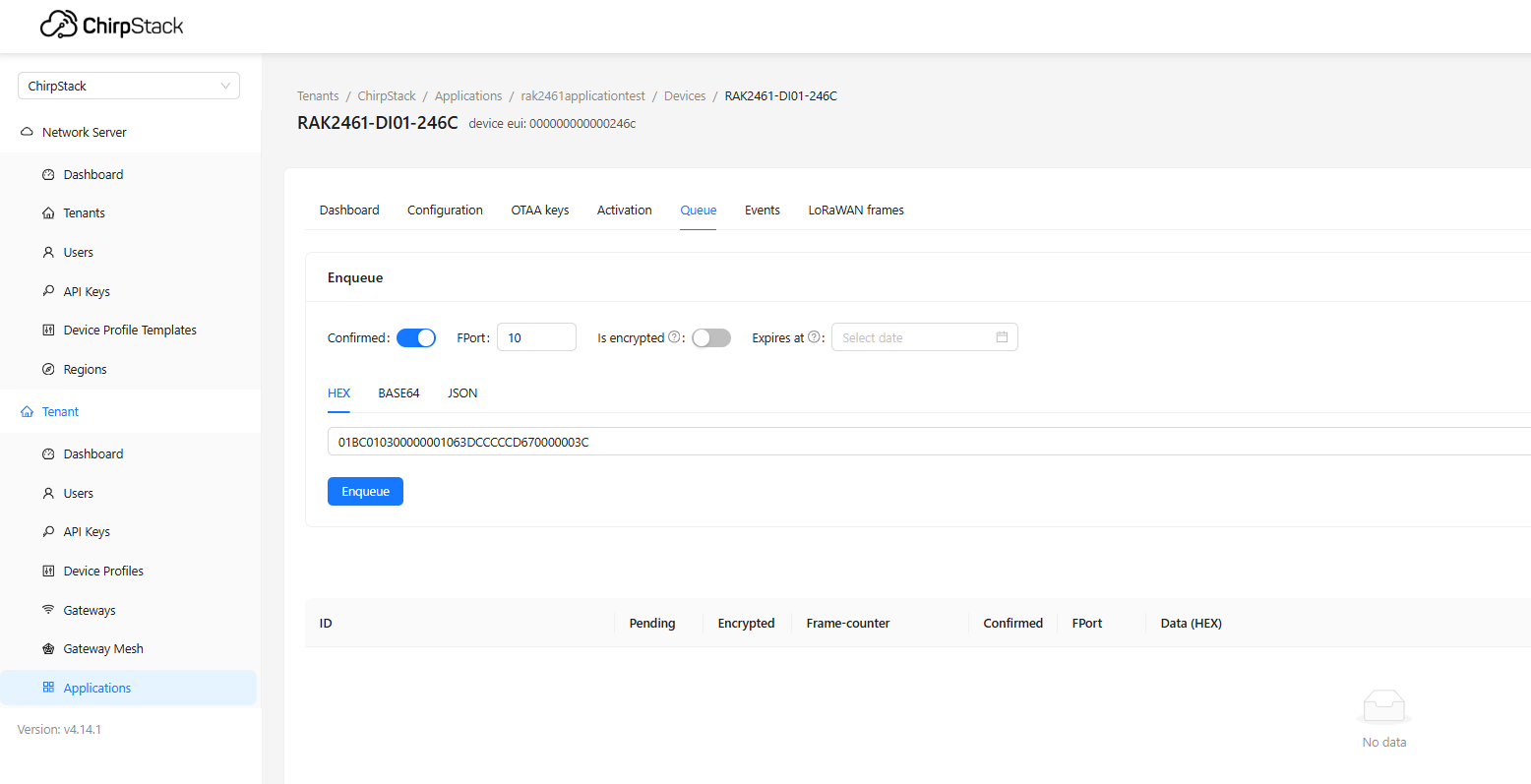
Task: Toggle Confirmed off then check queue behavior
Action: 416,337
